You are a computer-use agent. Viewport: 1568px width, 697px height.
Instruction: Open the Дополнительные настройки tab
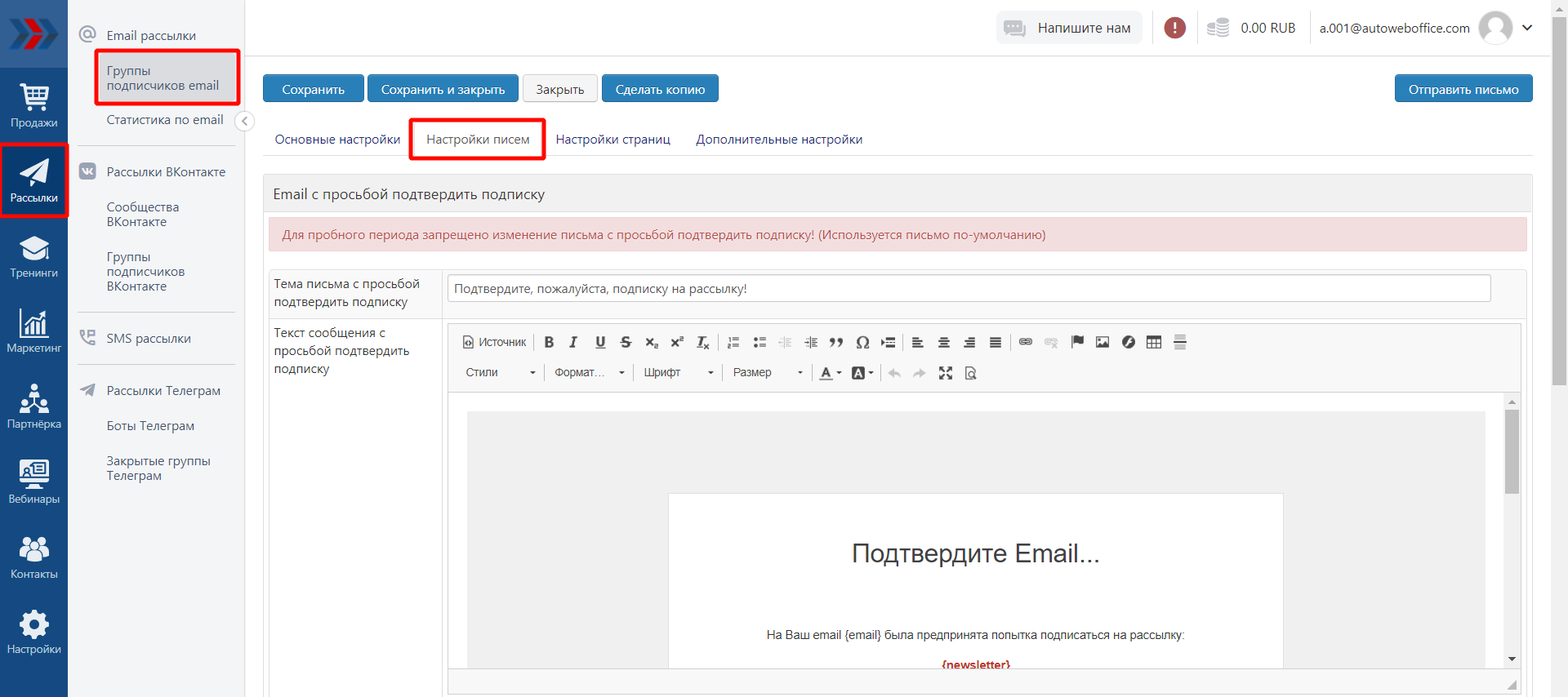[x=778, y=140]
